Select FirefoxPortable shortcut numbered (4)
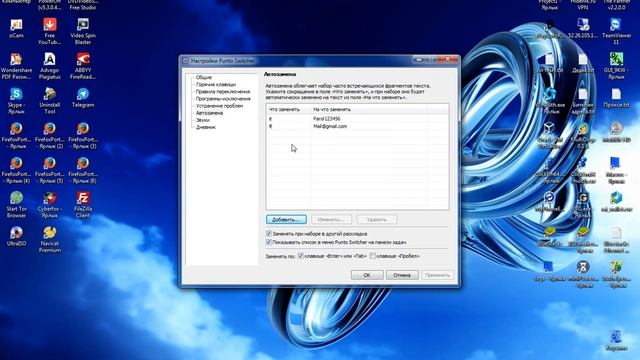 tap(16, 170)
